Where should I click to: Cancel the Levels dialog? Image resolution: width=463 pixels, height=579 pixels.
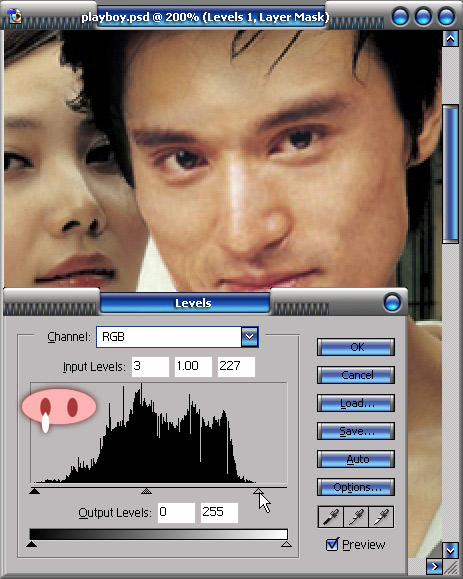click(356, 375)
